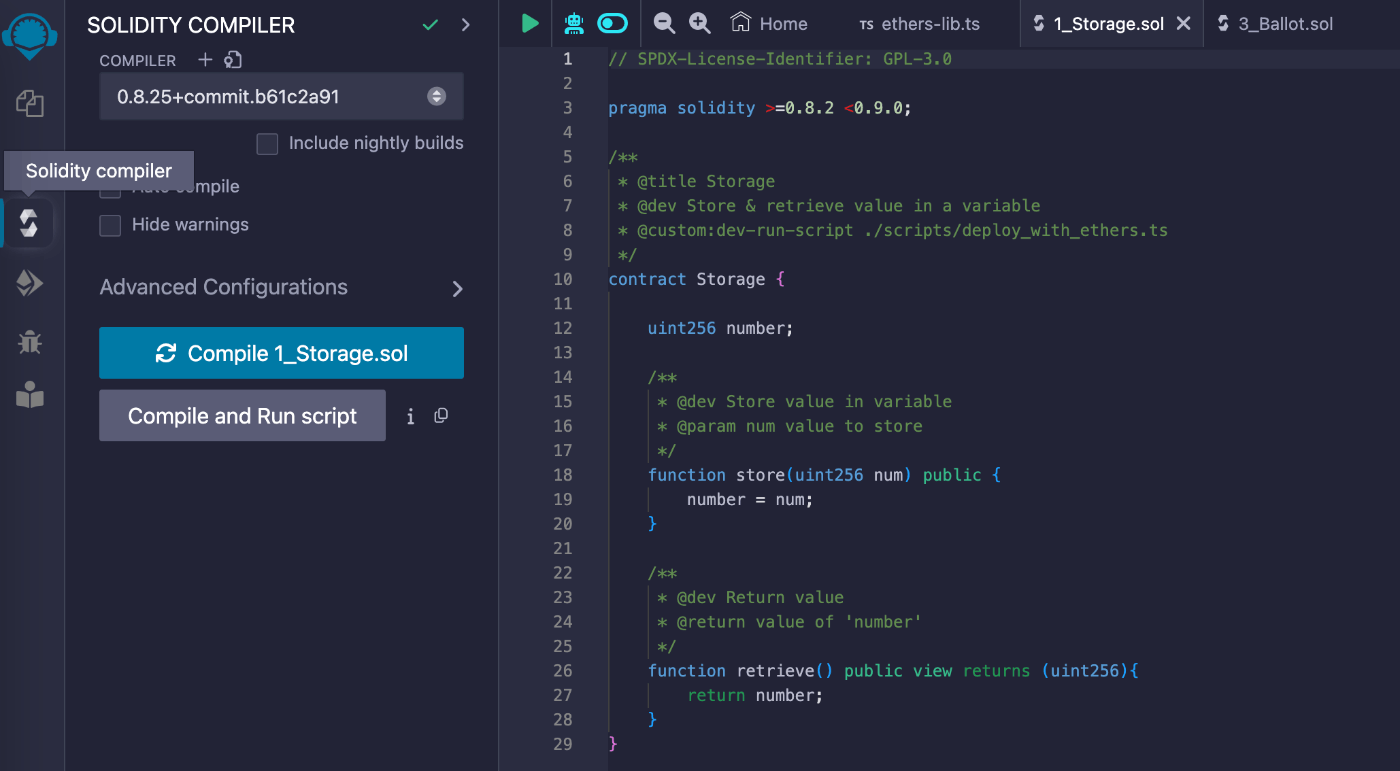Open the compiler version dropdown

coord(282,97)
